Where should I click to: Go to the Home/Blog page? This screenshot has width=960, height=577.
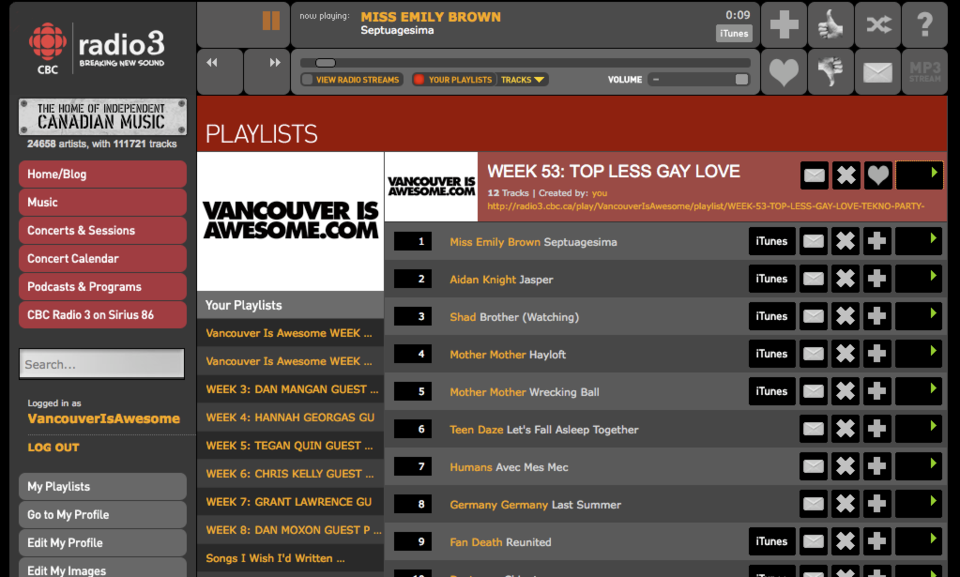pos(103,174)
